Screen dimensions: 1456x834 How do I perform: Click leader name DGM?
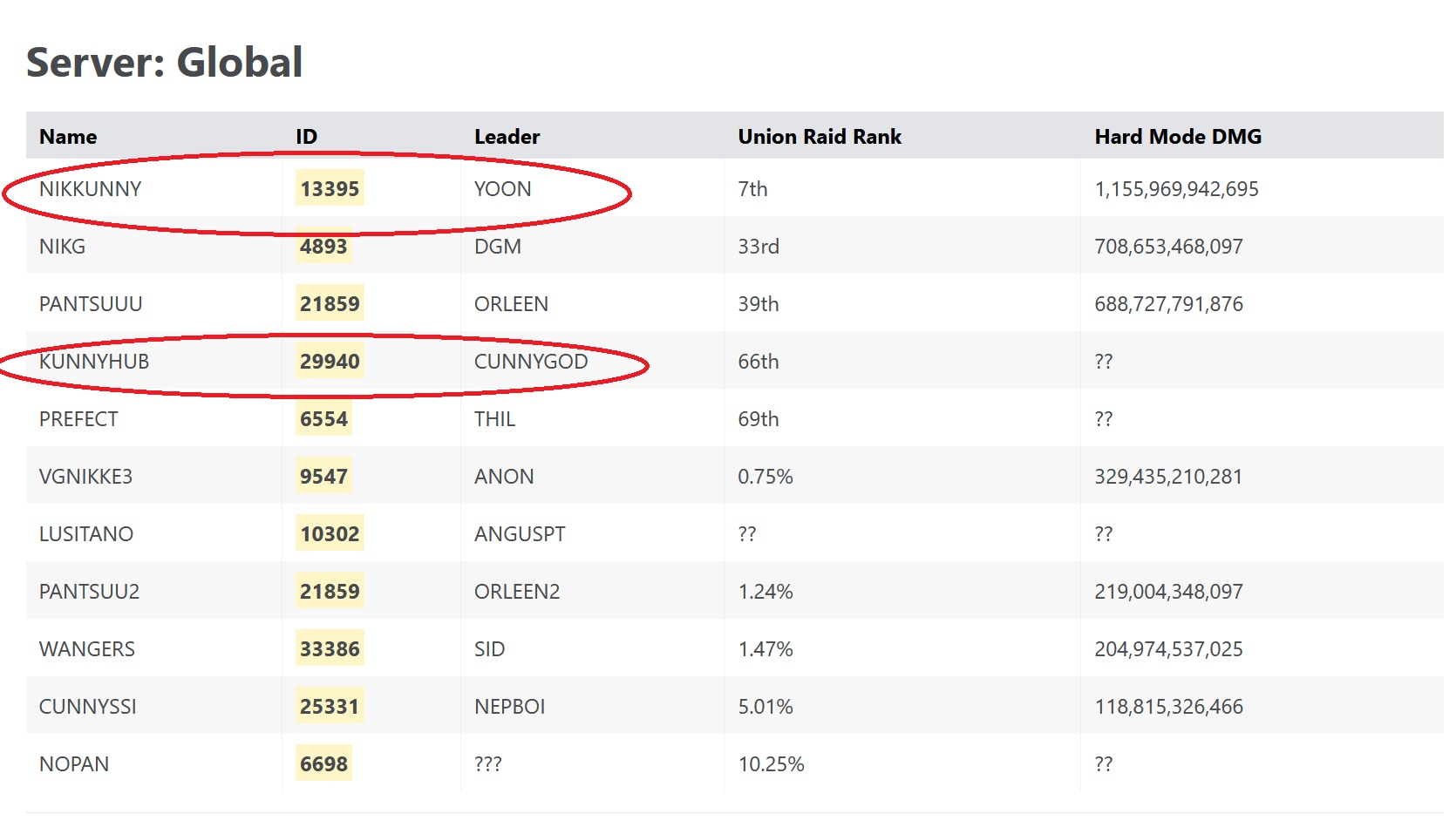pyautogui.click(x=497, y=247)
